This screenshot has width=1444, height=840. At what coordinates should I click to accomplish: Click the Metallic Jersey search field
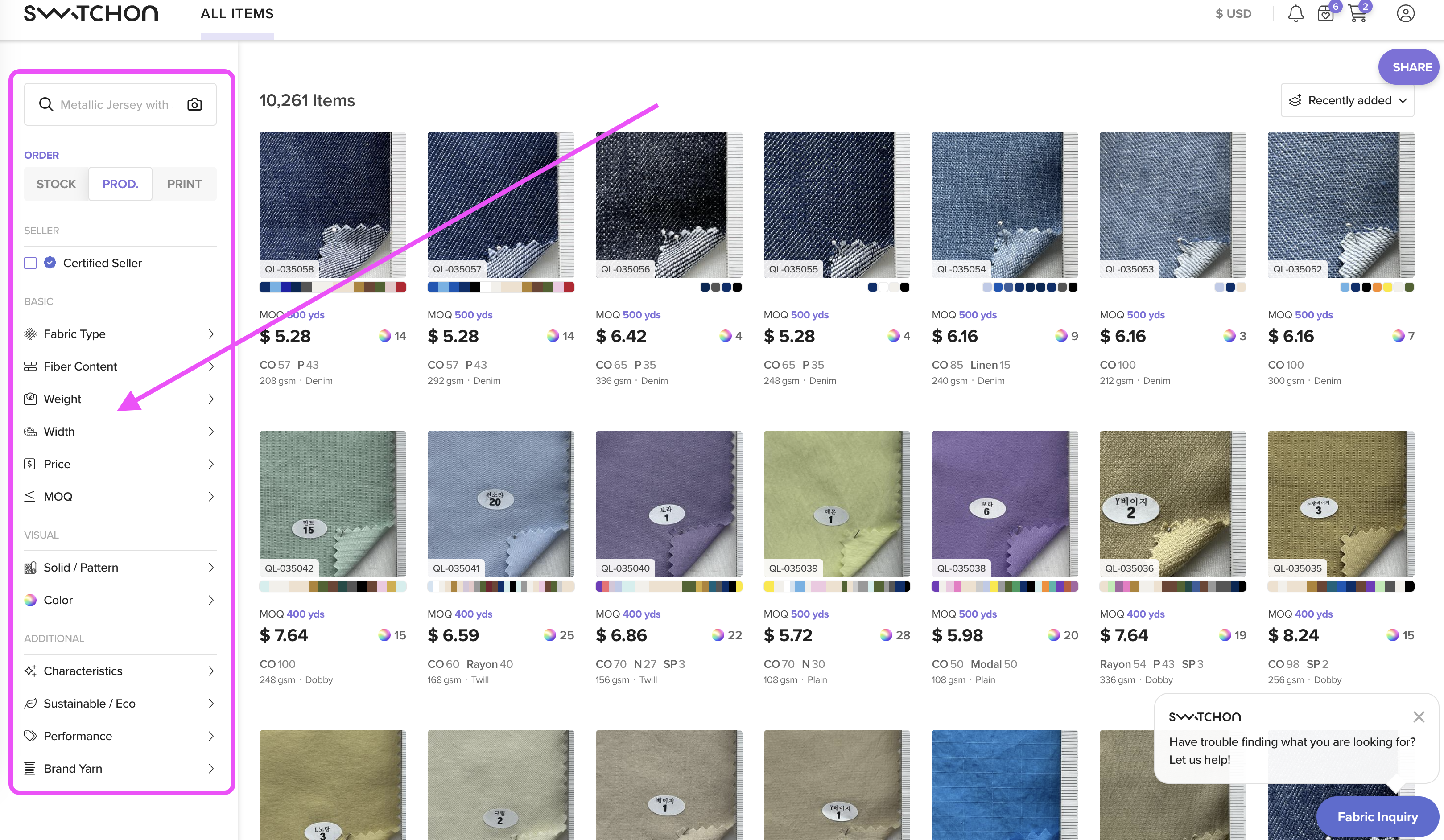(120, 104)
